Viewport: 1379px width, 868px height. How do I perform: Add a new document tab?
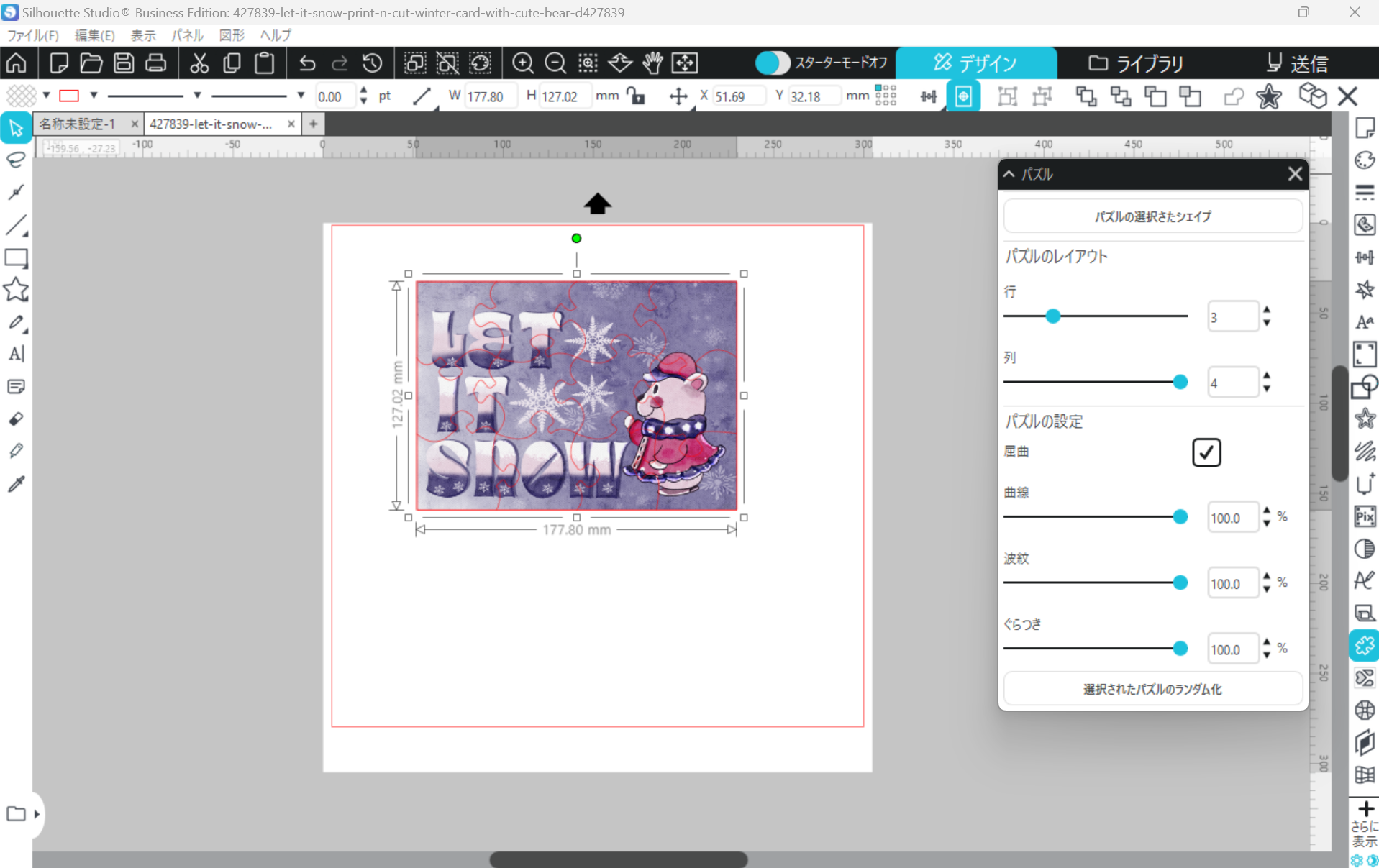pyautogui.click(x=313, y=124)
